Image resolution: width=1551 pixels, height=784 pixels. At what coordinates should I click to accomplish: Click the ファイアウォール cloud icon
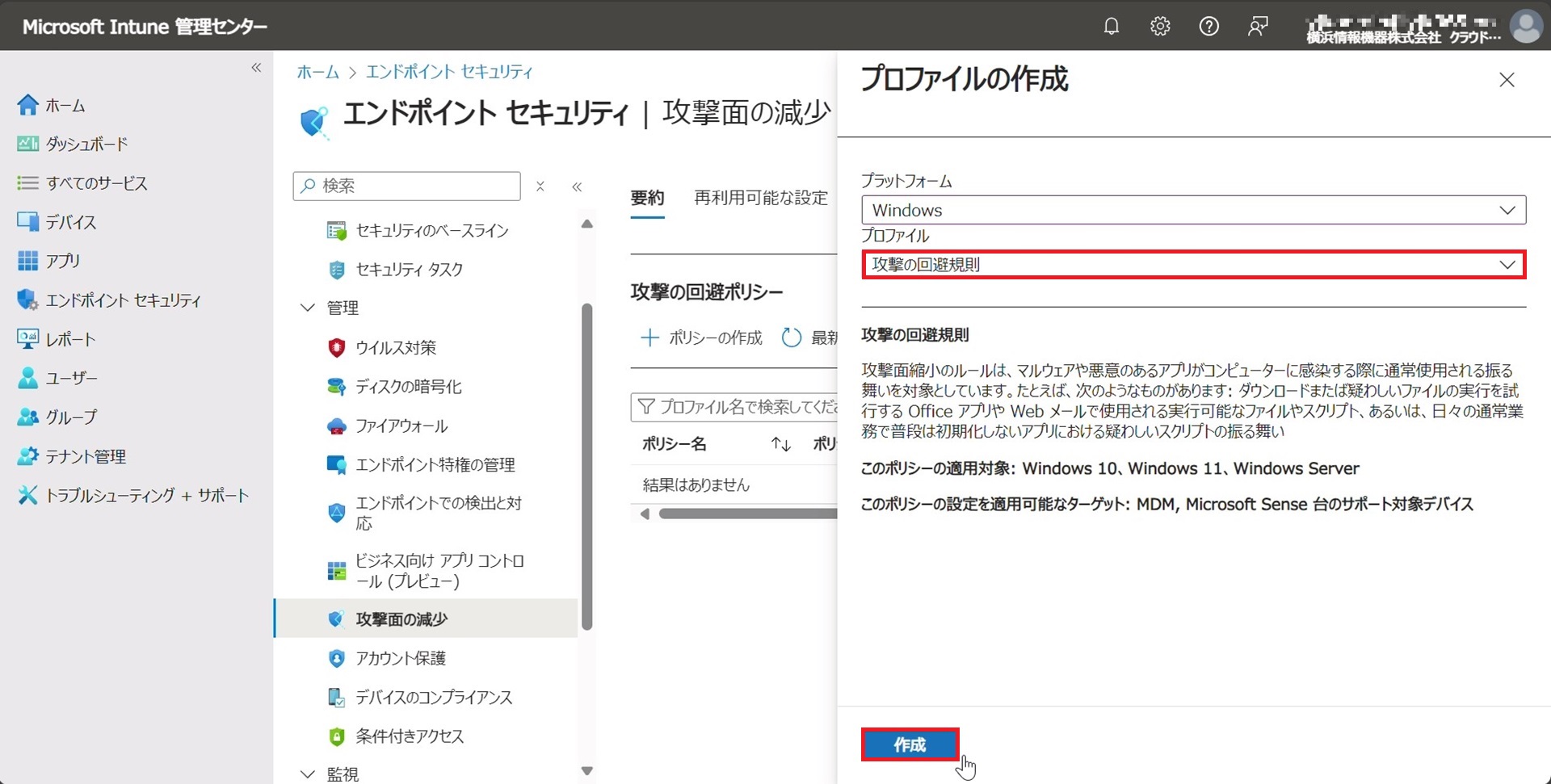click(x=336, y=426)
